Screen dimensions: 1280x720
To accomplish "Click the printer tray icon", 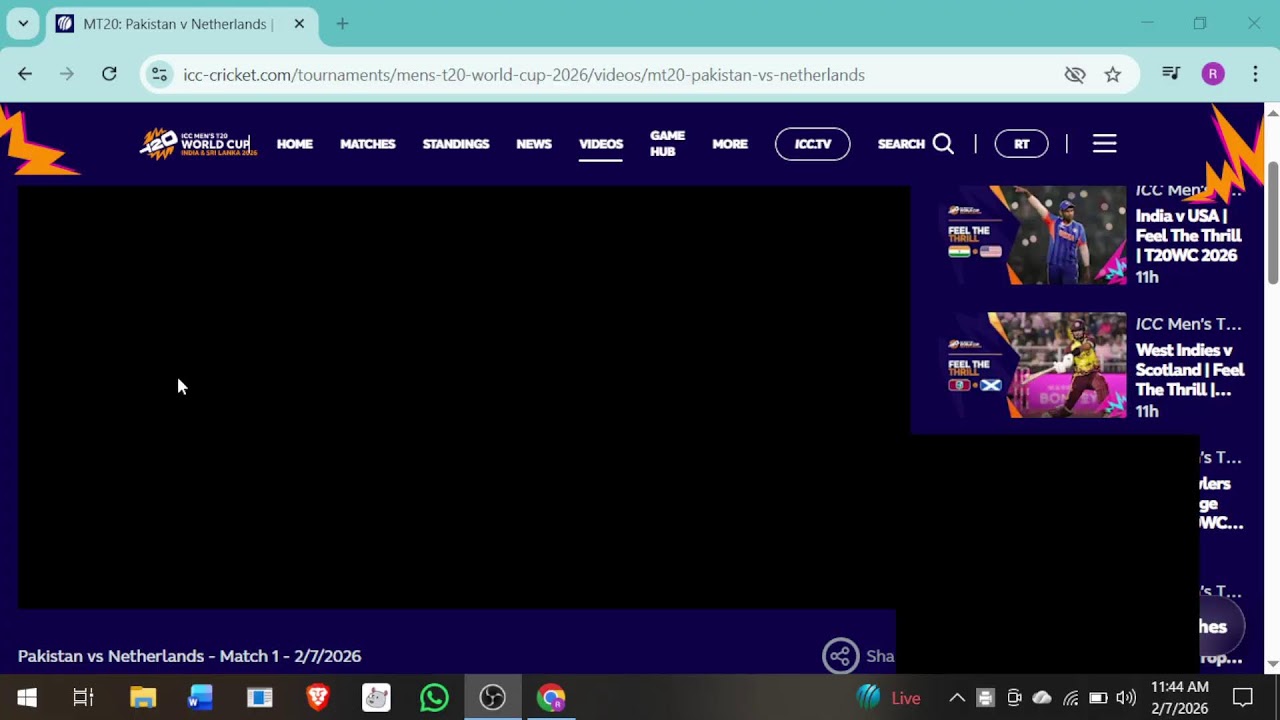I will pos(985,698).
